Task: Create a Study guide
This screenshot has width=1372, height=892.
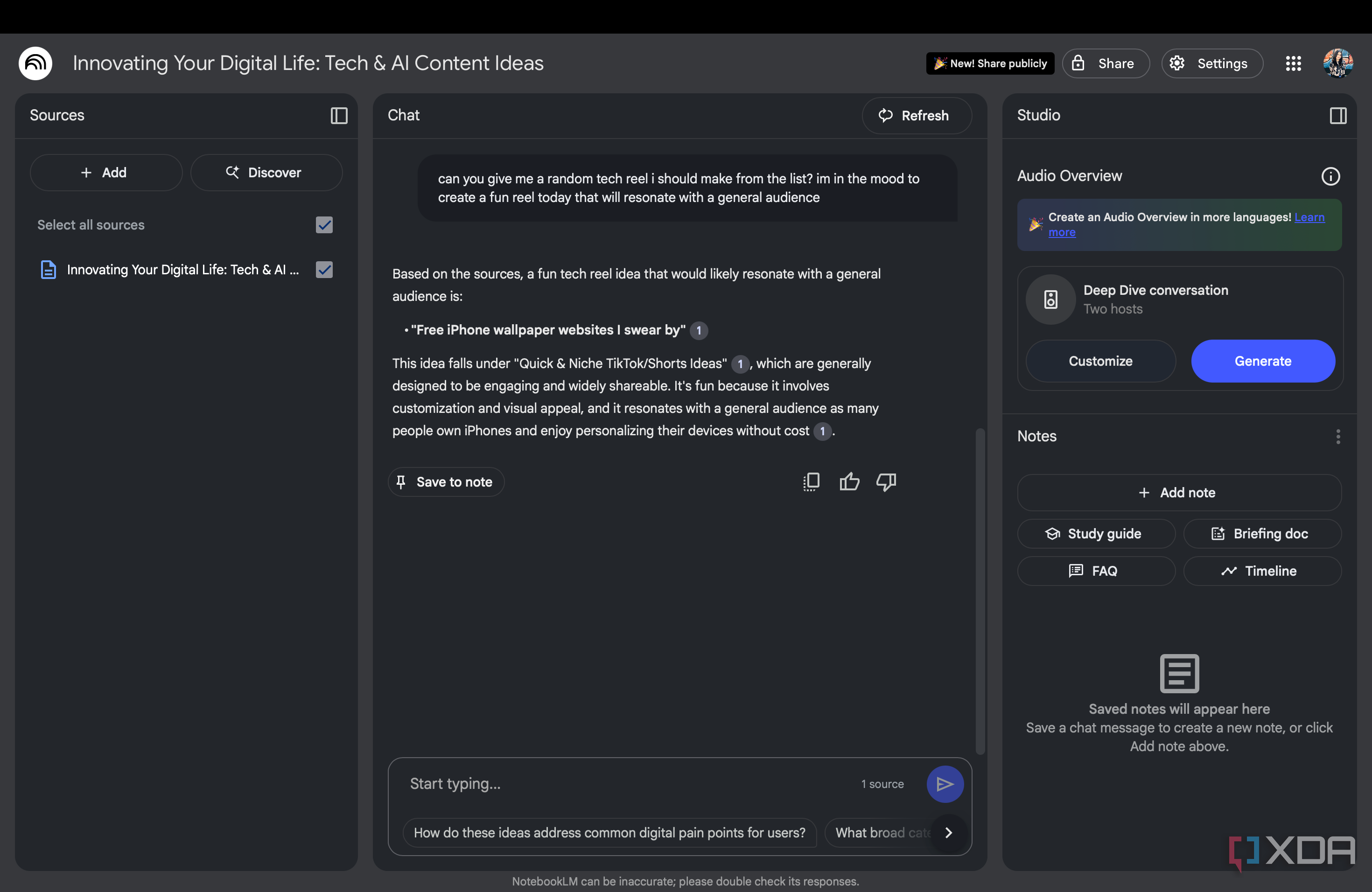Action: point(1096,534)
